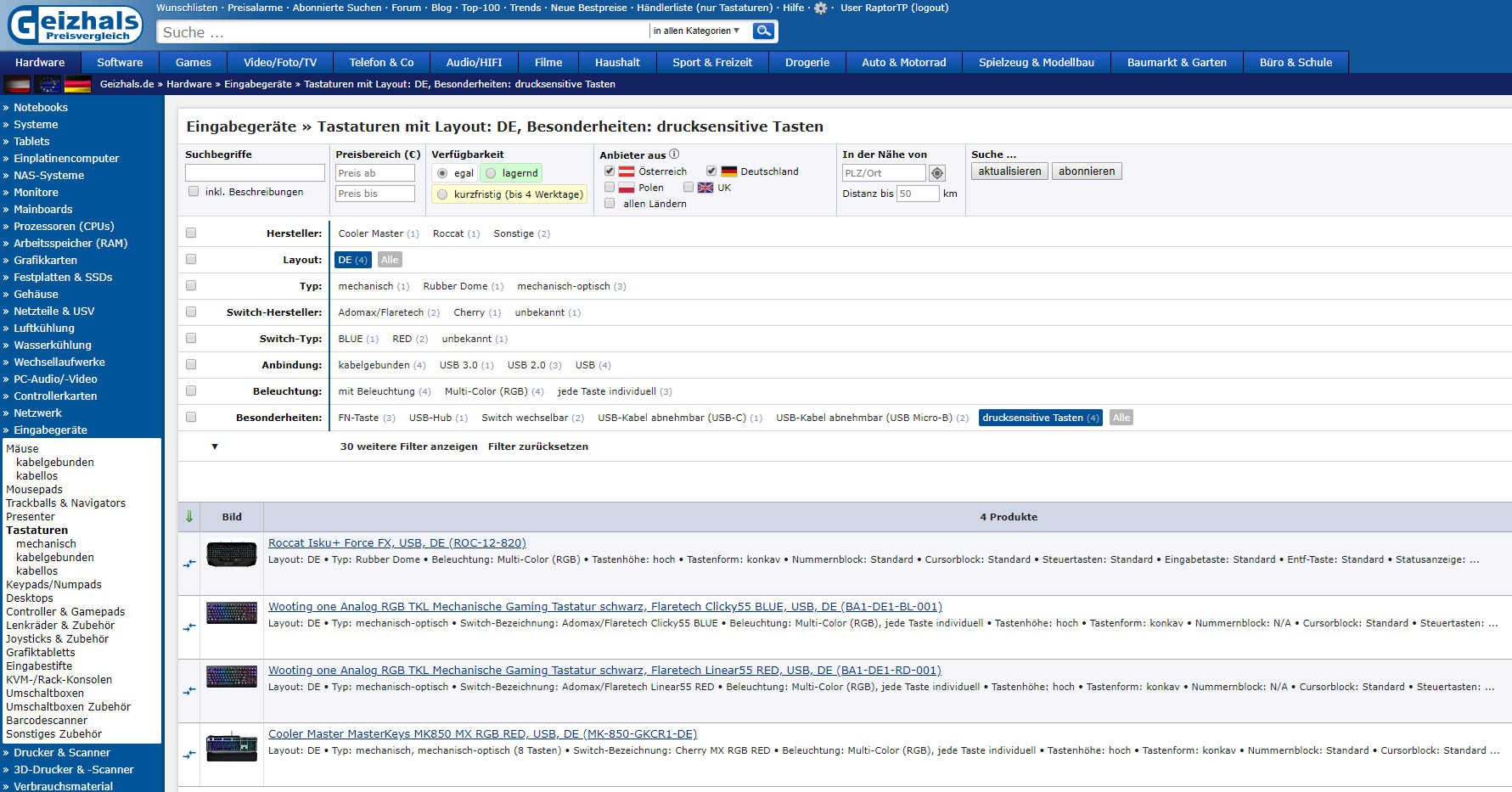The image size is (1512, 792).
Task: Switch to the Software category tab
Action: click(x=120, y=62)
